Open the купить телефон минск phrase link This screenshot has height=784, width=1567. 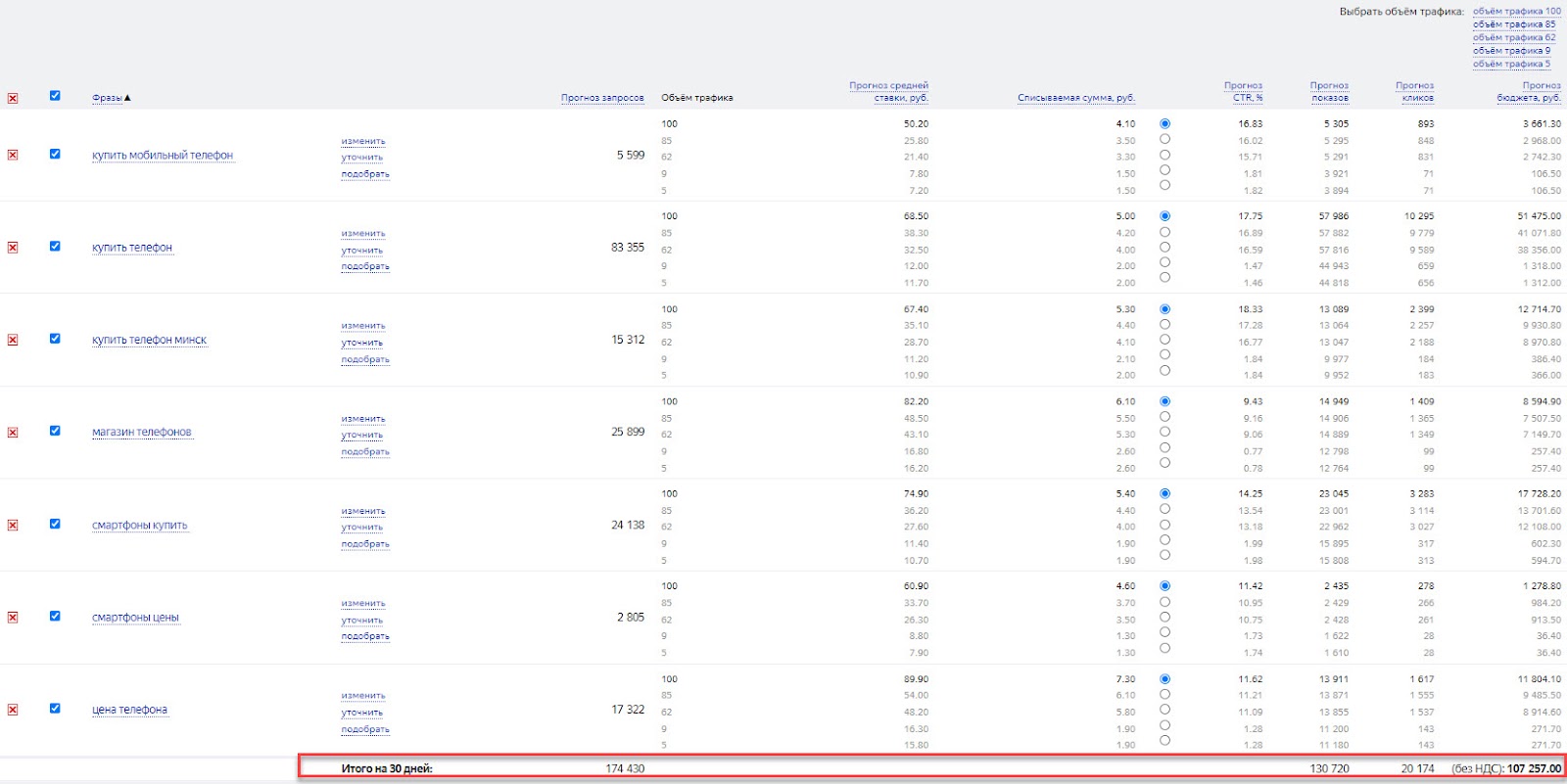point(149,341)
